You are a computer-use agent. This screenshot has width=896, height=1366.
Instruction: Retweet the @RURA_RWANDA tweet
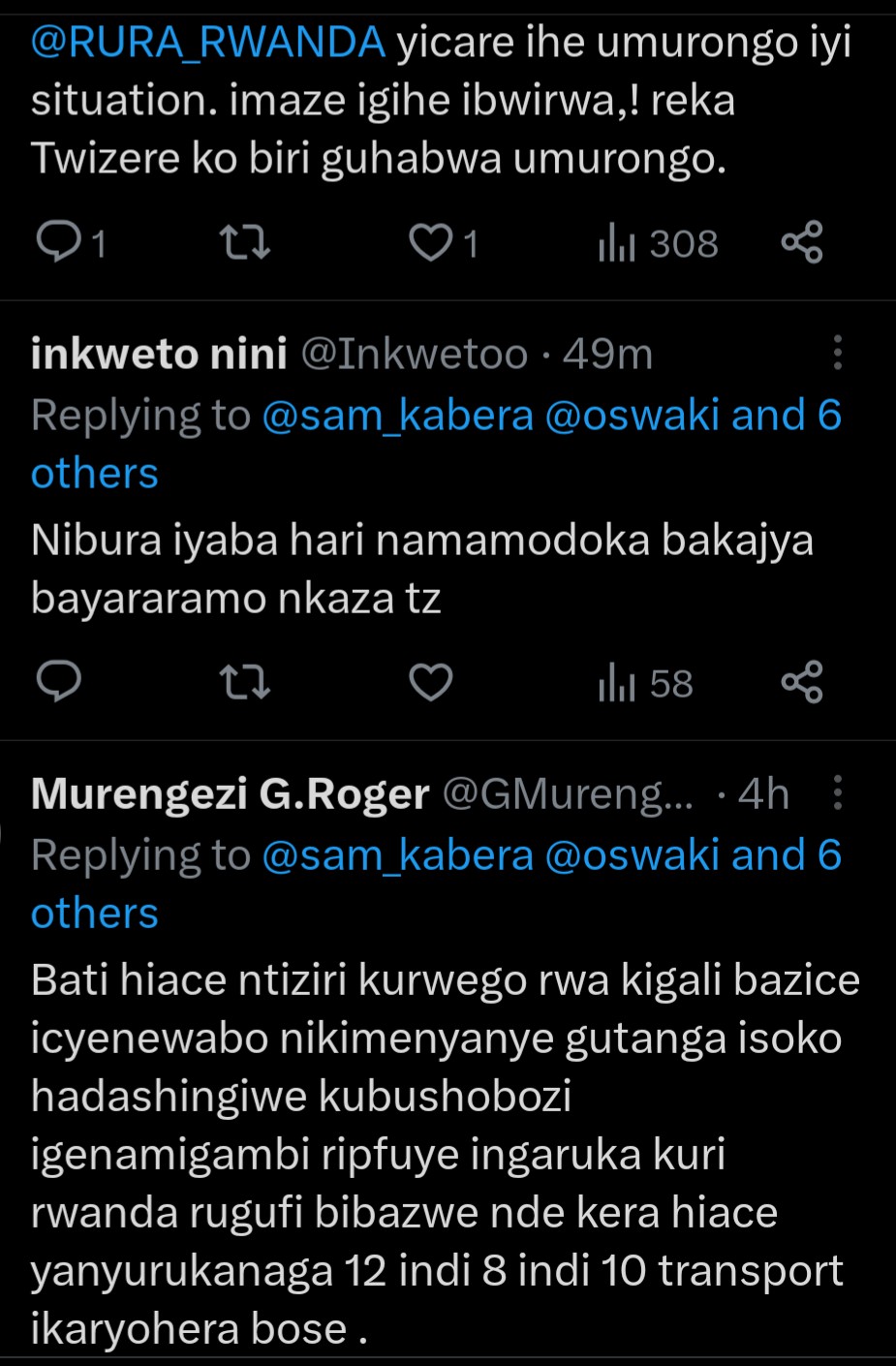245,242
